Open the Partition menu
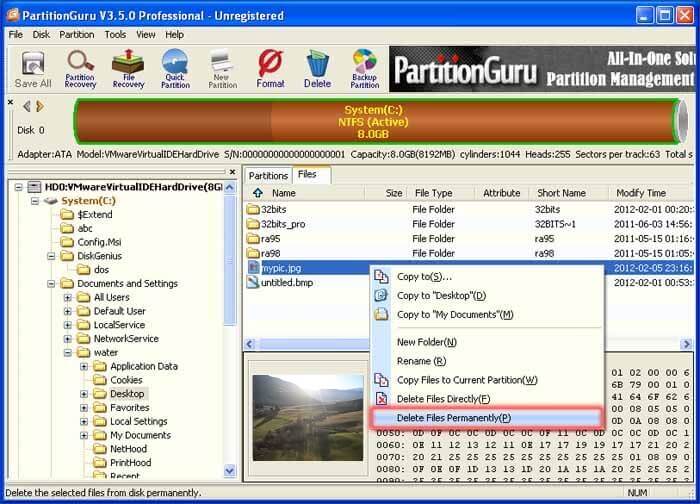The image size is (700, 504). 77,34
